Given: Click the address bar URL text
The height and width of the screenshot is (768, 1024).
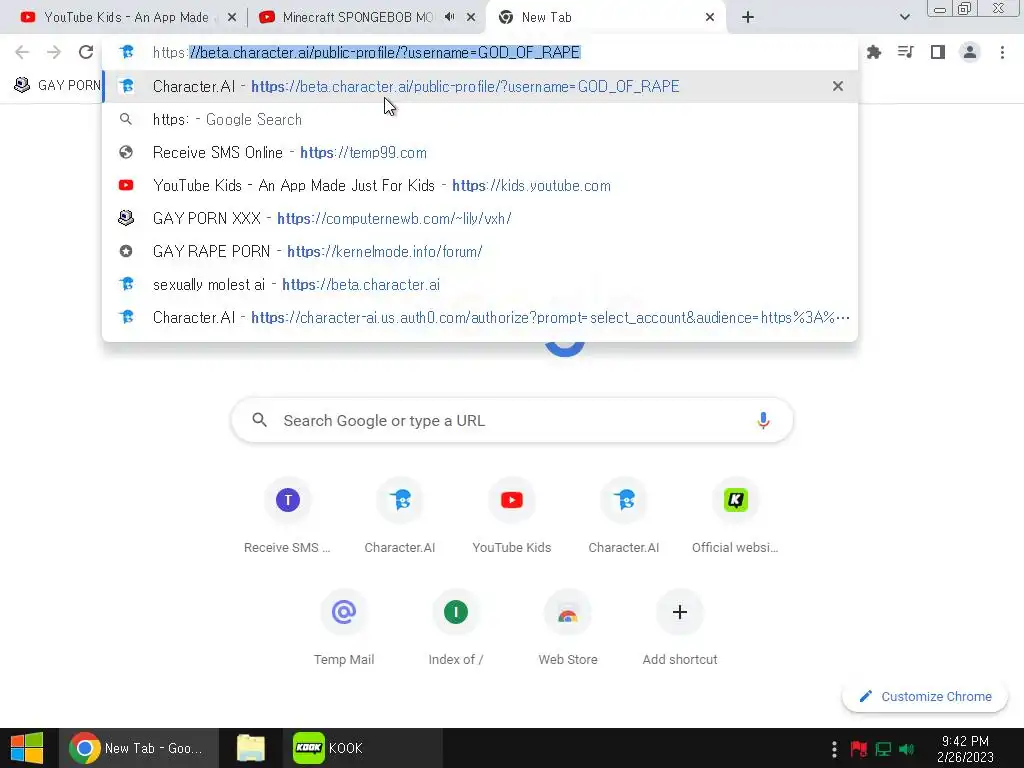Looking at the screenshot, I should [366, 52].
